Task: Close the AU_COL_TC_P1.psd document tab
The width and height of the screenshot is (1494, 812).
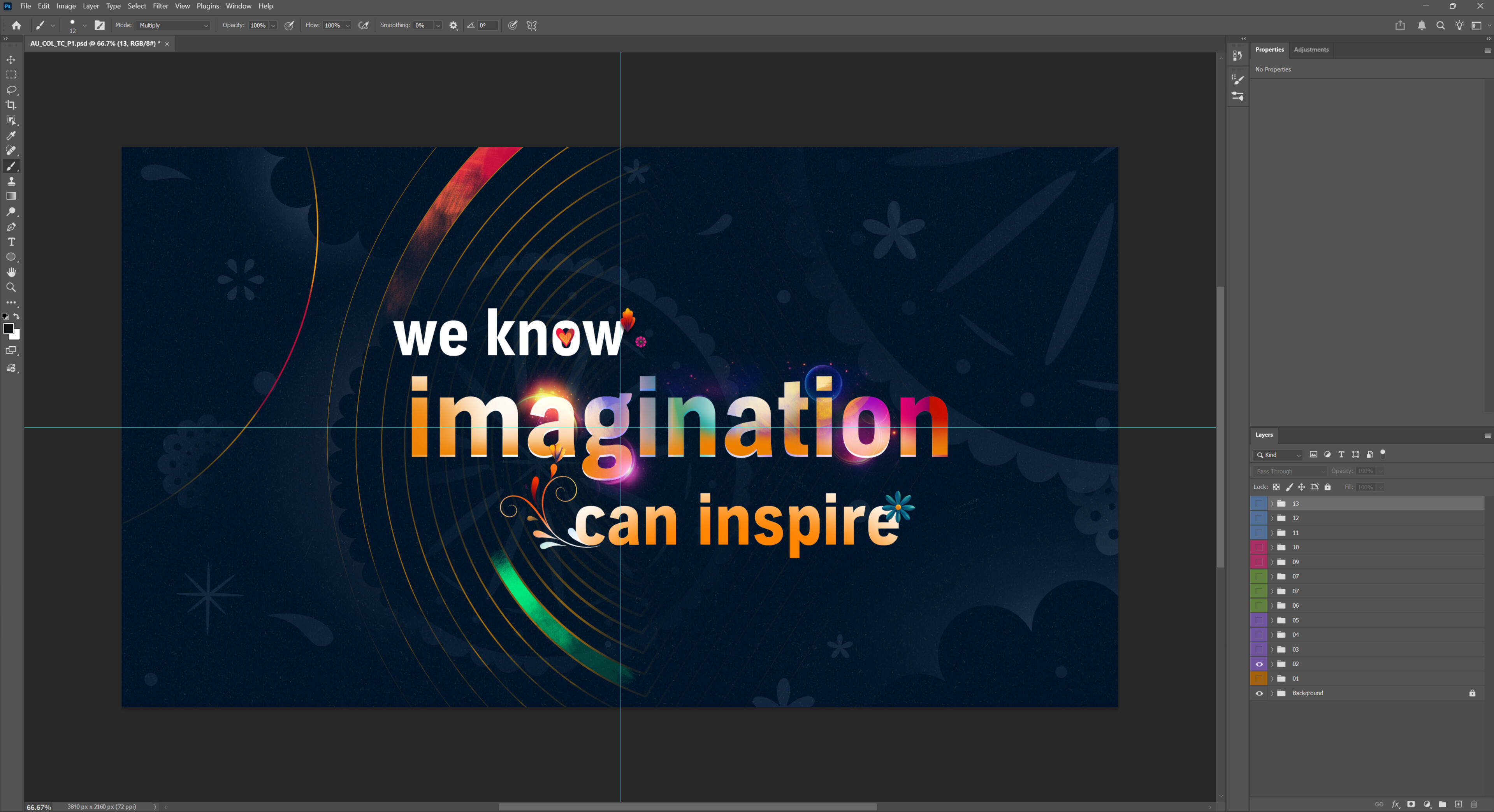Action: 167,44
